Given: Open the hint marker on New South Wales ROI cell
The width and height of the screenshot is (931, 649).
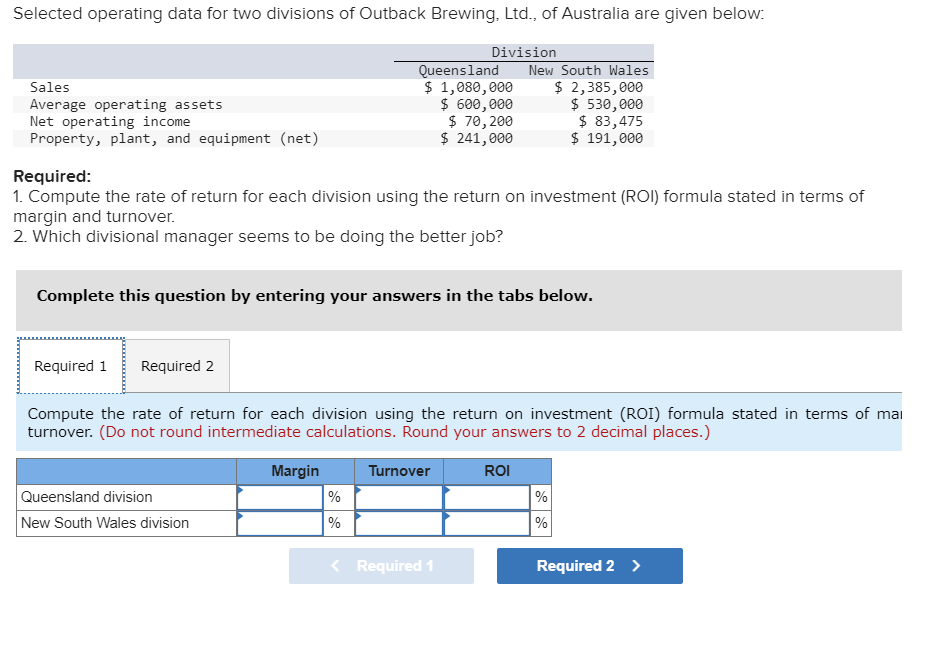Looking at the screenshot, I should coord(448,515).
